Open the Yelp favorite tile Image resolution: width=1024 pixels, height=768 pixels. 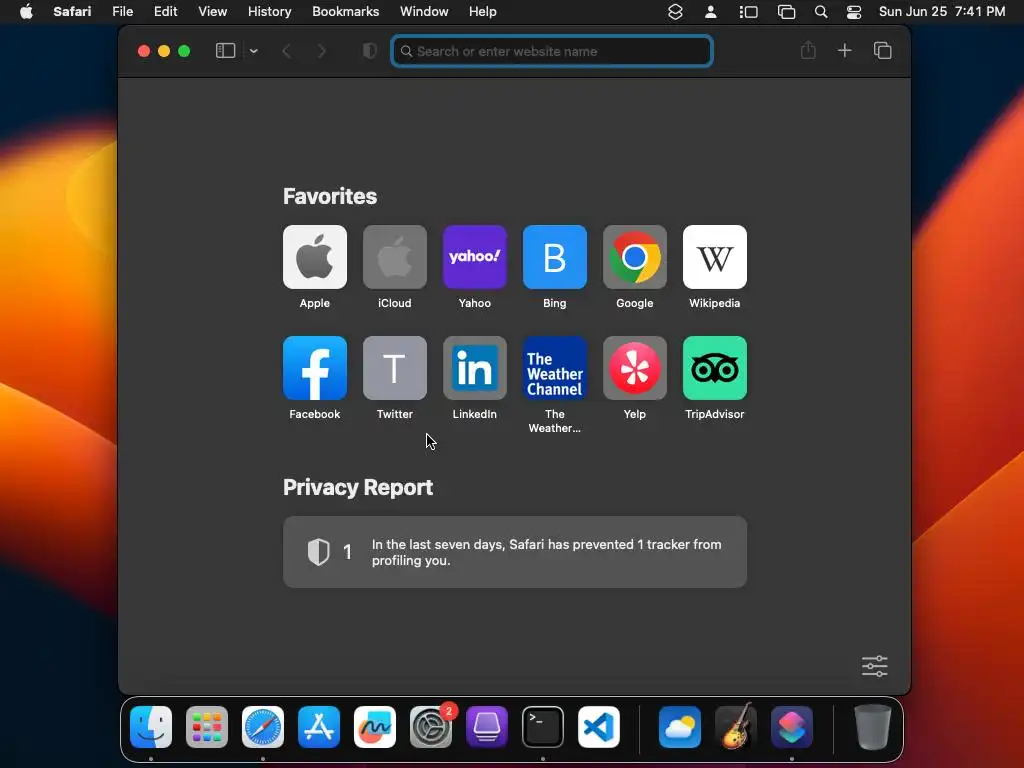635,368
